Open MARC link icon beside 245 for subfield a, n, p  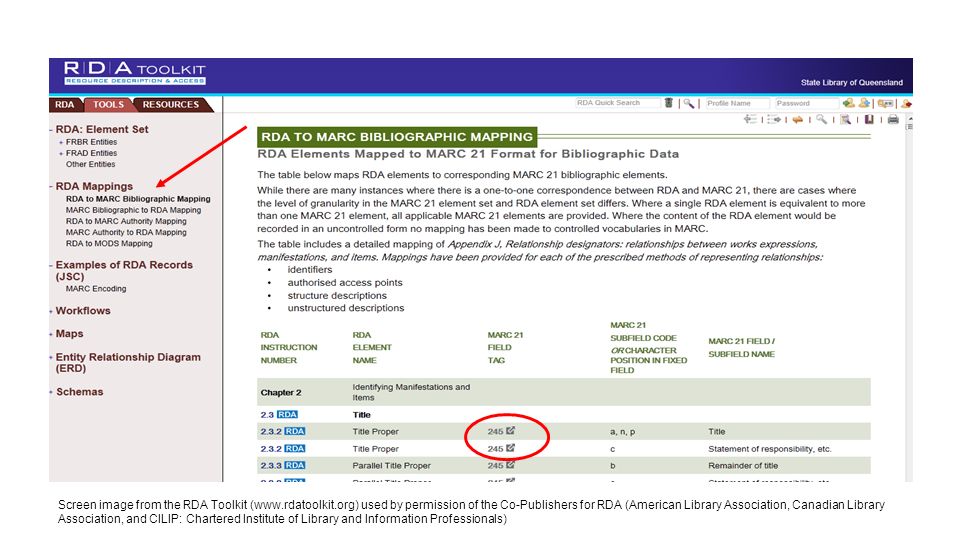coord(511,430)
